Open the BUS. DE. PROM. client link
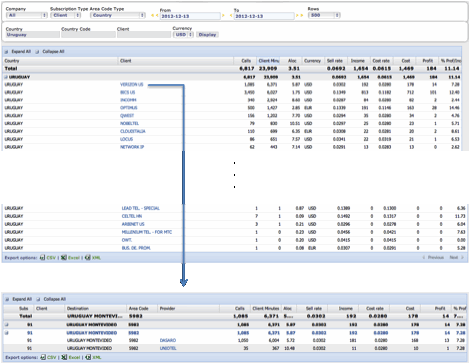This screenshot has width=470, height=364. 136,248
